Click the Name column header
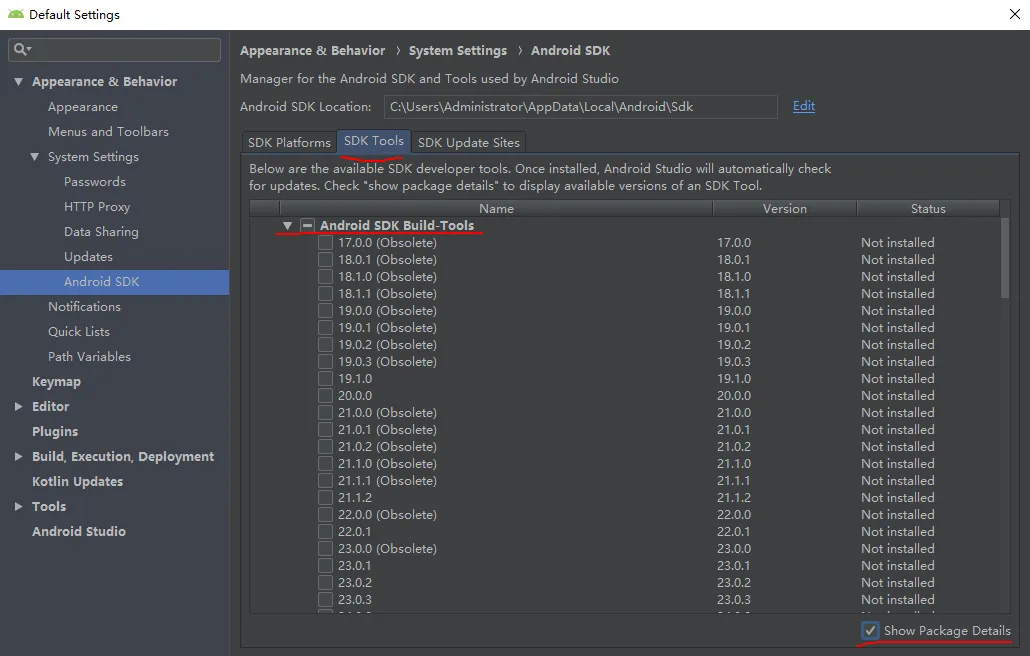Viewport: 1030px width, 656px height. [x=496, y=208]
